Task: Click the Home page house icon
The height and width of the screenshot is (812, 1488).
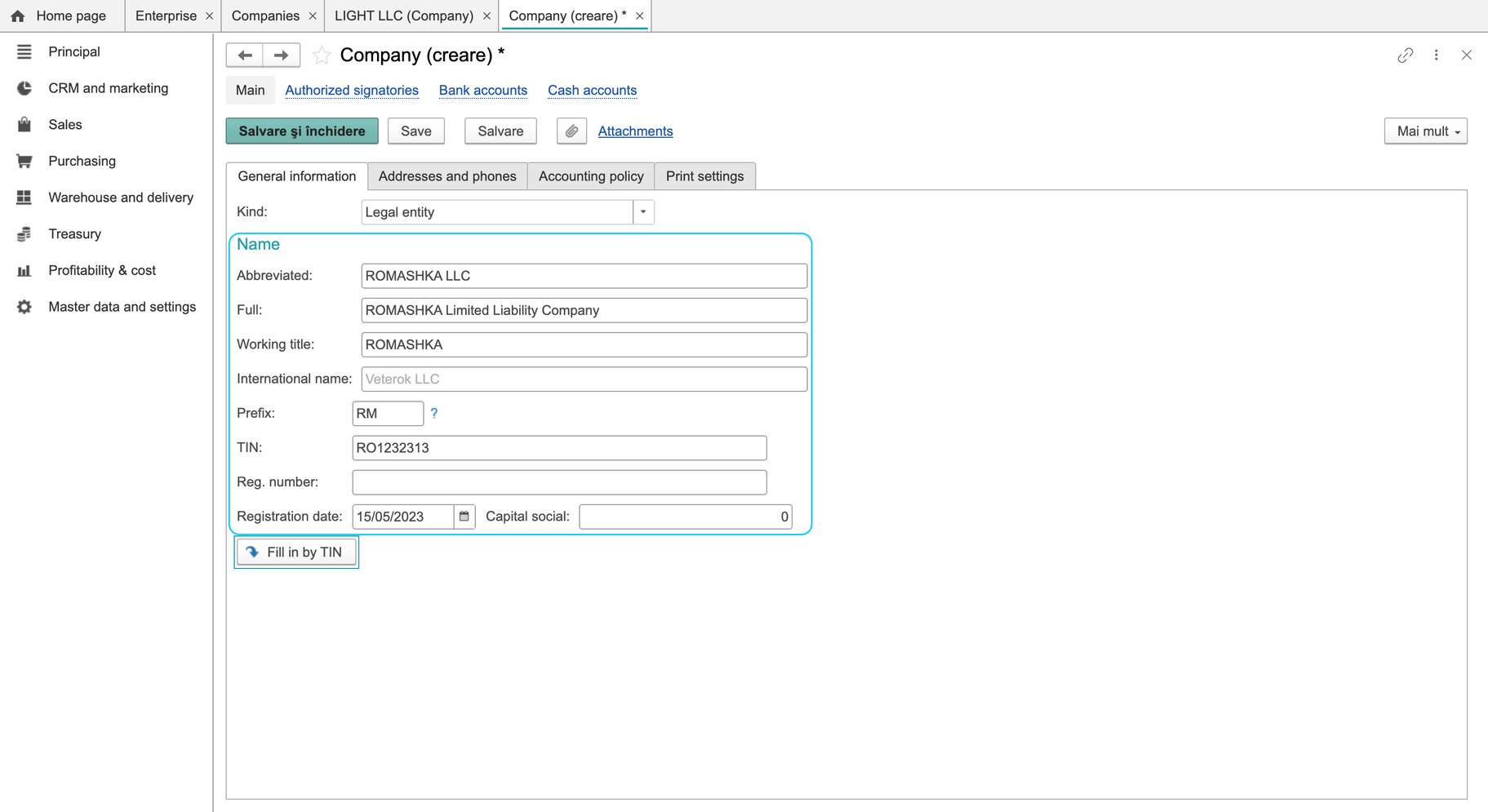Action: (x=18, y=16)
